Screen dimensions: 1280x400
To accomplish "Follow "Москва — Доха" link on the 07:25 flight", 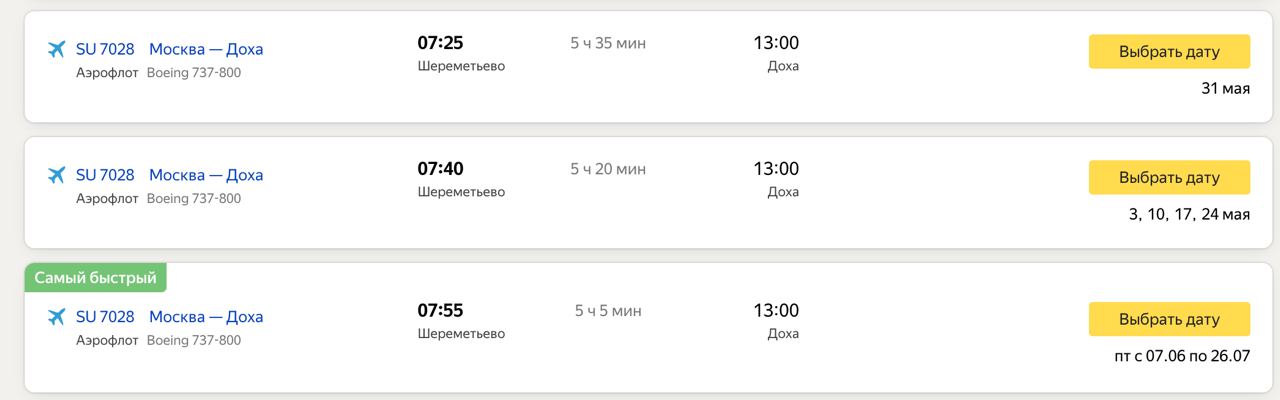I will [x=206, y=49].
